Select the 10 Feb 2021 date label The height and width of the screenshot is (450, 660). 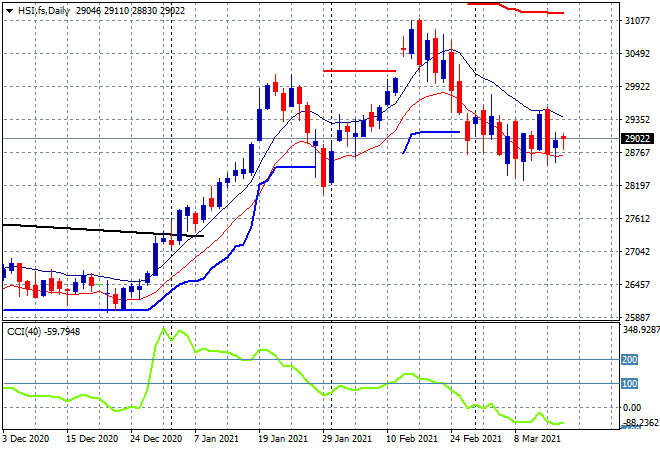pyautogui.click(x=412, y=439)
